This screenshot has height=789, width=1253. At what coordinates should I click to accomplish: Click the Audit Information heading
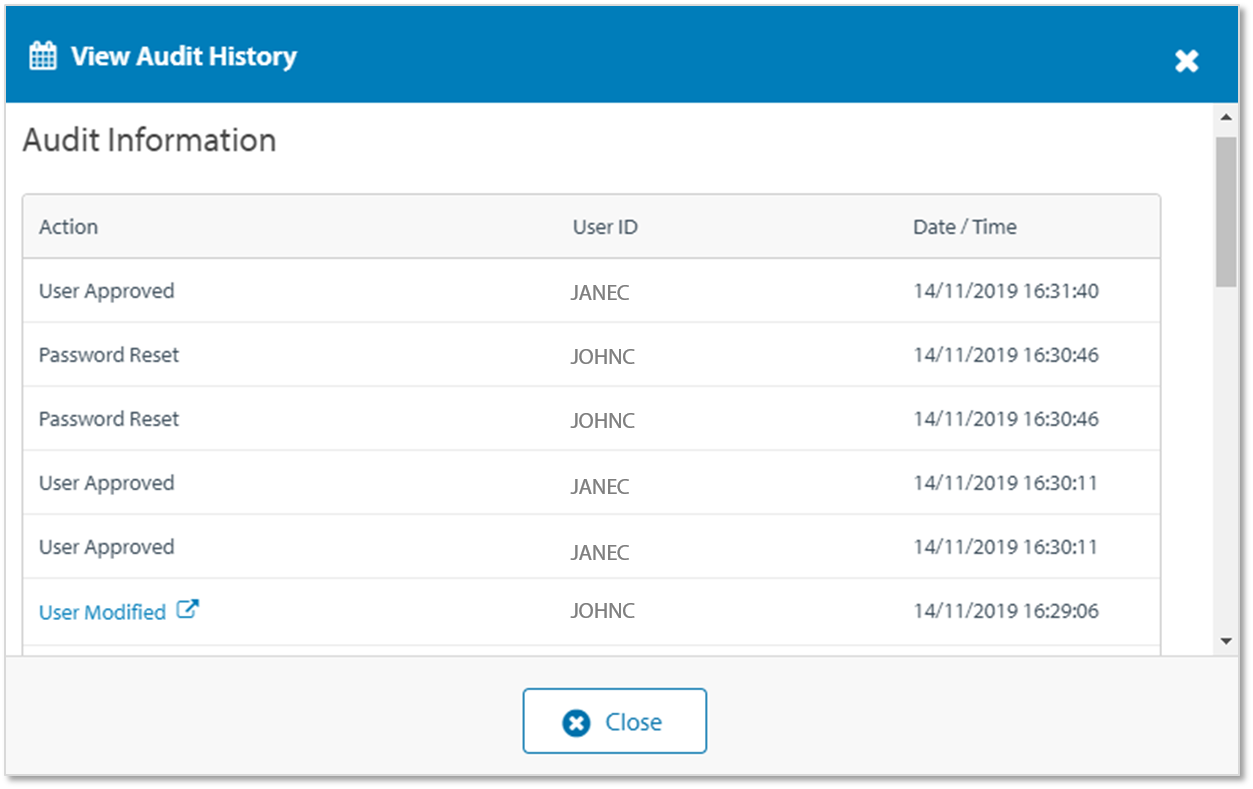coord(149,140)
